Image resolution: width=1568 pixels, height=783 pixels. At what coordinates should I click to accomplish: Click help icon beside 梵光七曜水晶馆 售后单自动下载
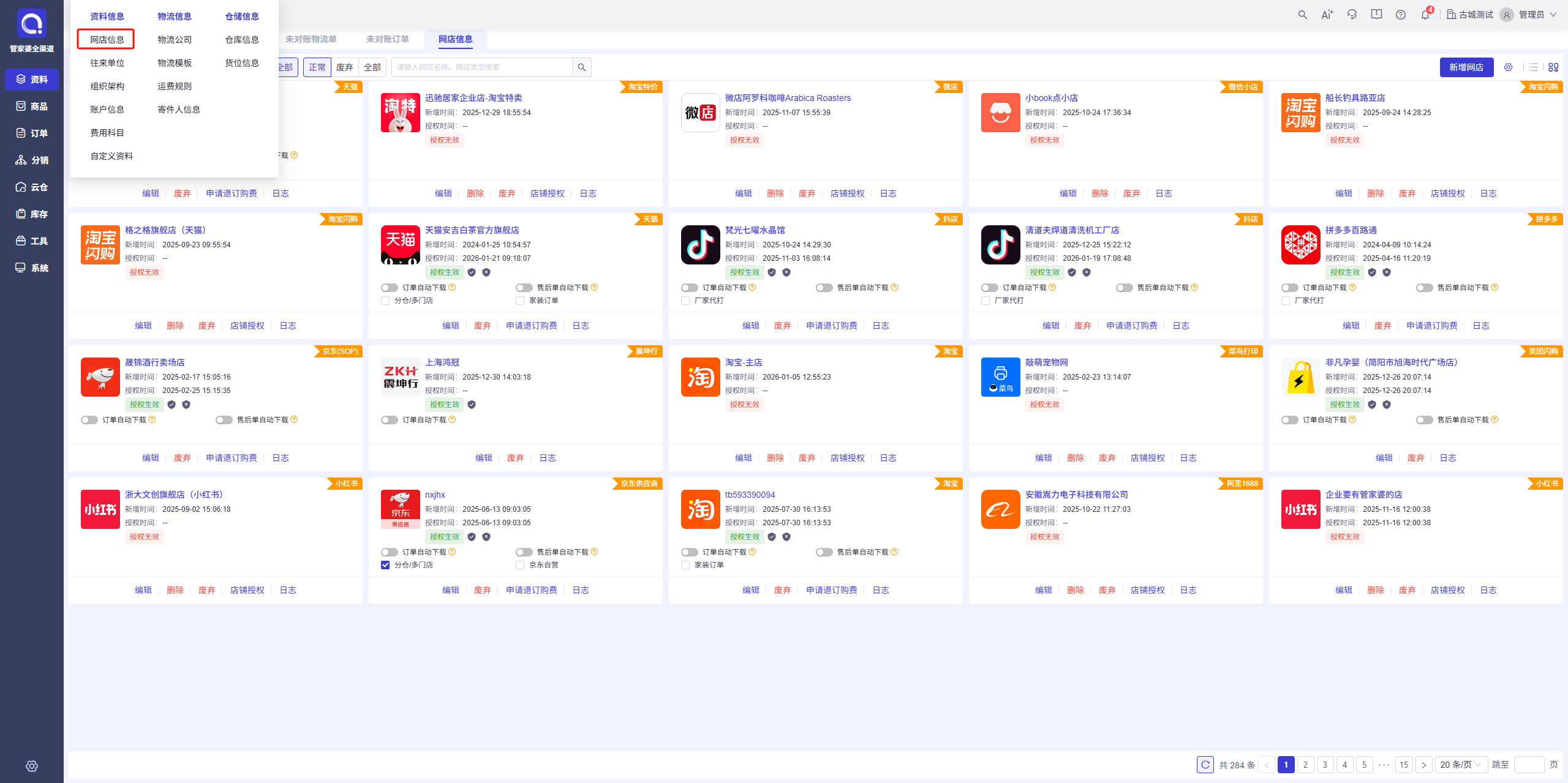pos(894,288)
